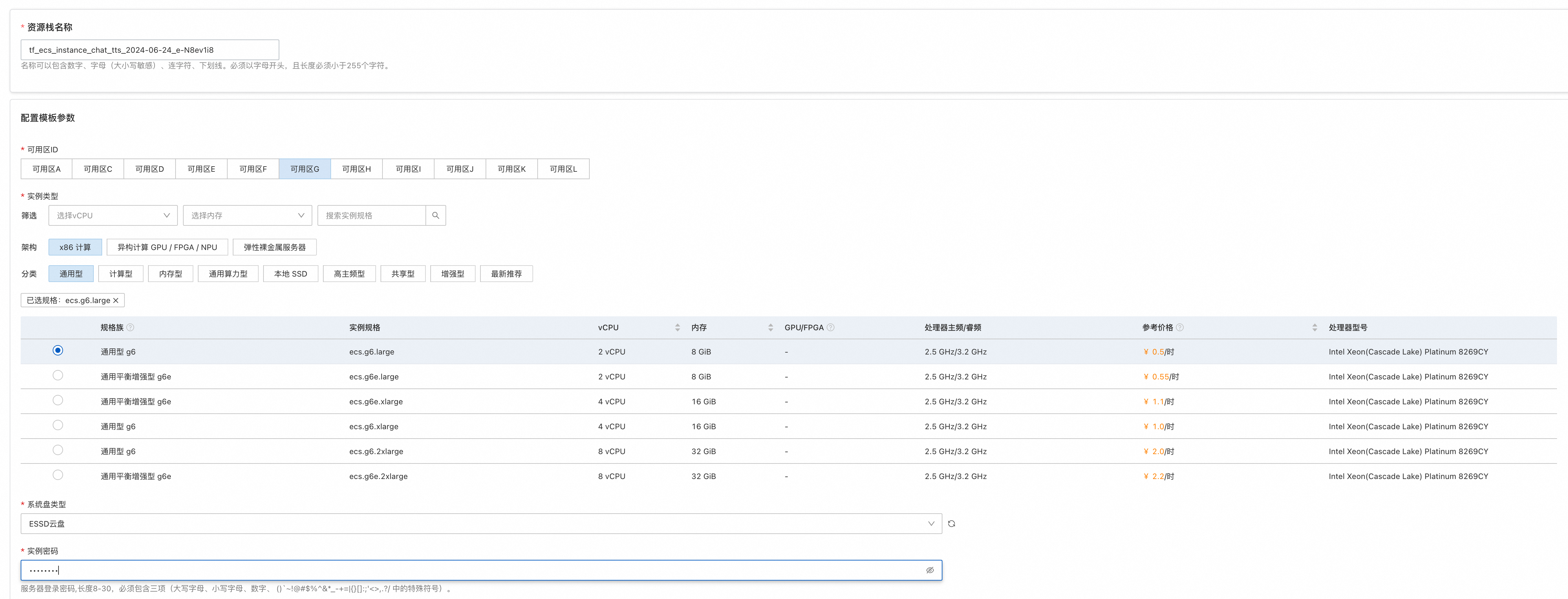Screen dimensions: 1568x599
Task: Click the 最新推荐 category button
Action: tap(506, 274)
